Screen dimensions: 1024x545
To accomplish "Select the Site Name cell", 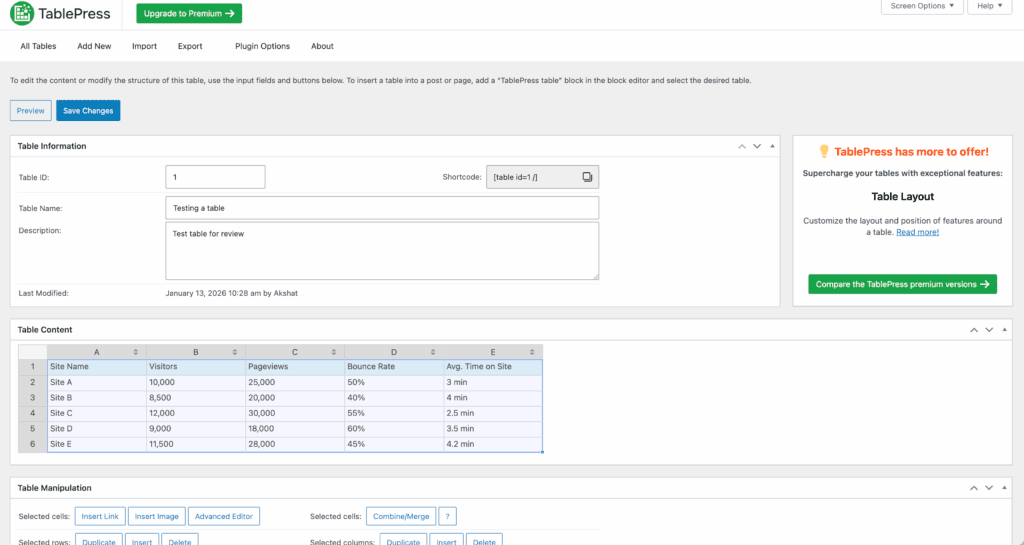I will click(x=97, y=367).
